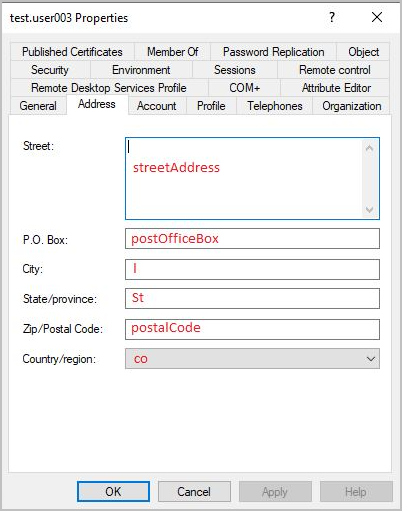Open the Account tab
This screenshot has width=402, height=511.
[x=157, y=106]
